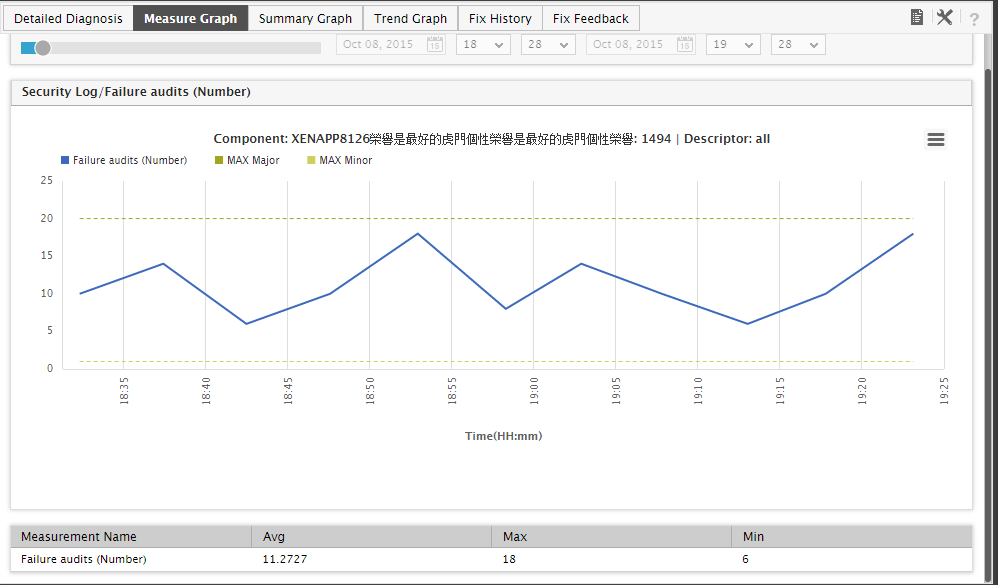
Task: Click the question mark help icon
Action: pos(974,19)
